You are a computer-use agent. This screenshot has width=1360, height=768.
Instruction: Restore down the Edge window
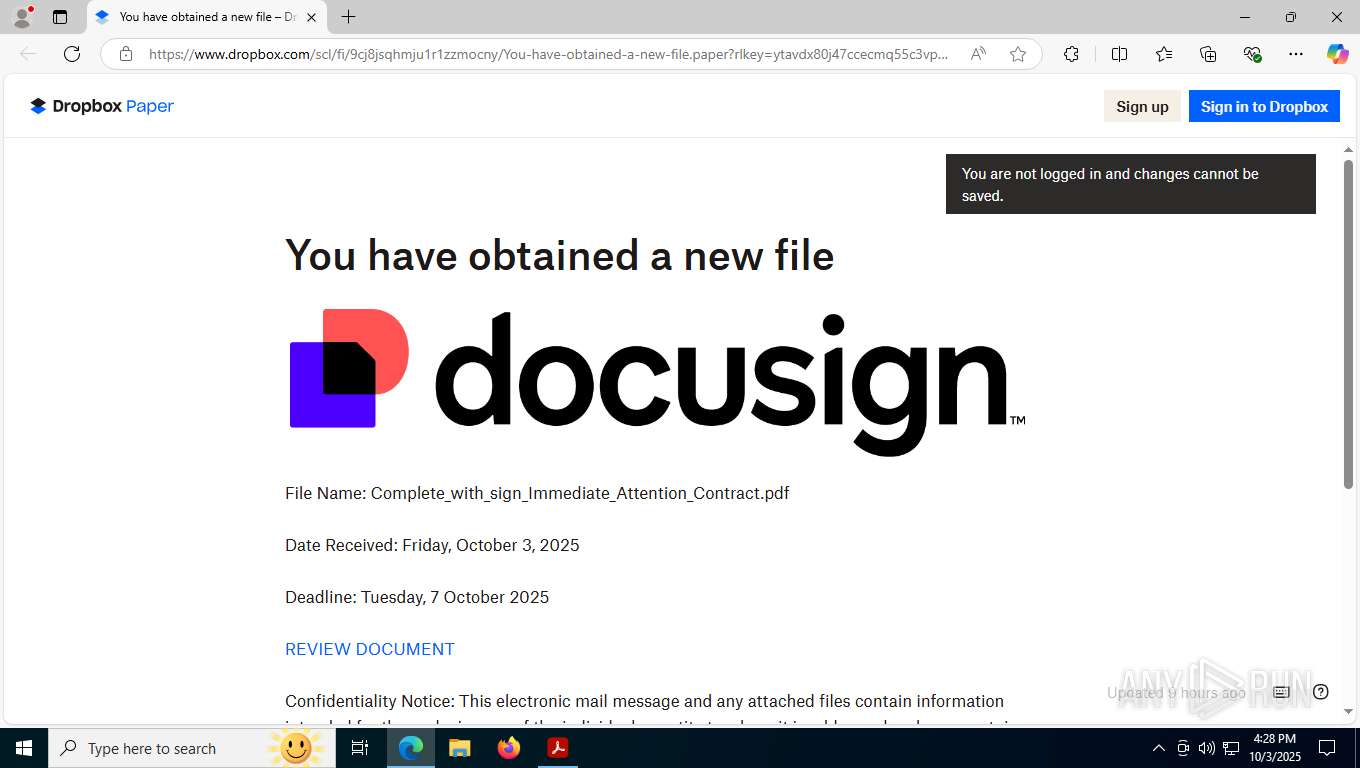pos(1291,17)
